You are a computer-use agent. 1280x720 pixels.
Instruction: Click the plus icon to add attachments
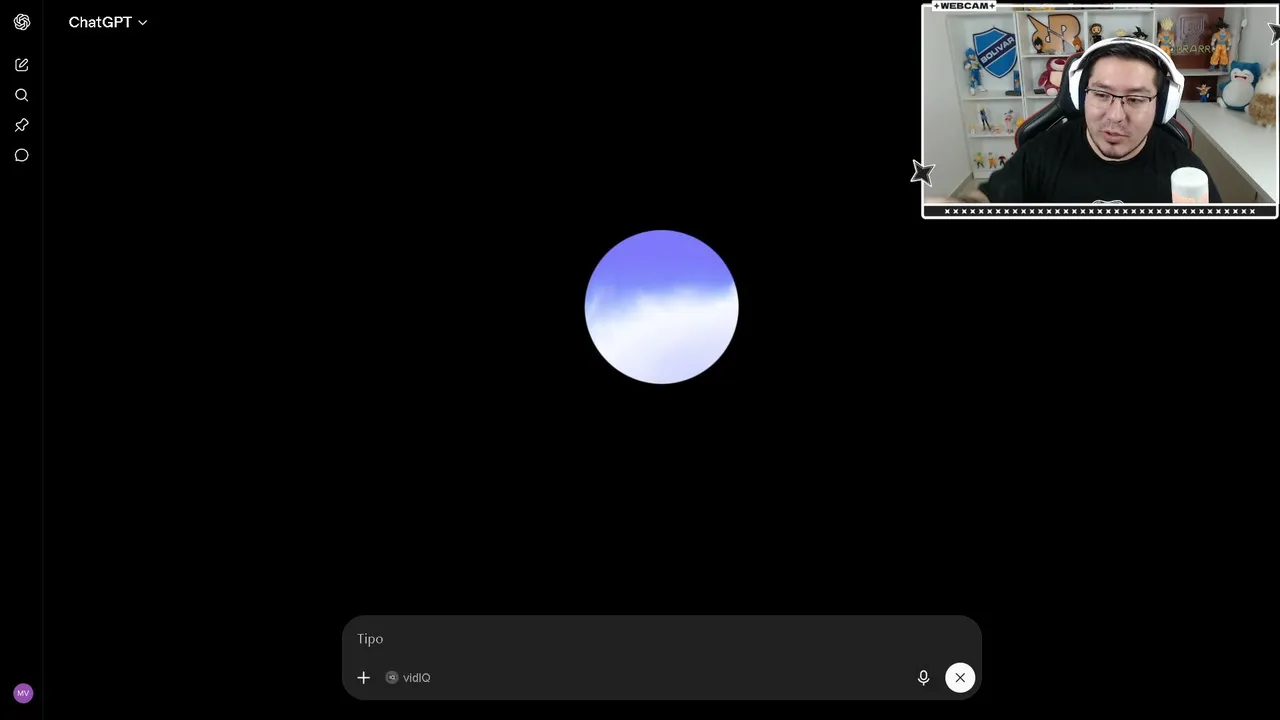pos(363,678)
